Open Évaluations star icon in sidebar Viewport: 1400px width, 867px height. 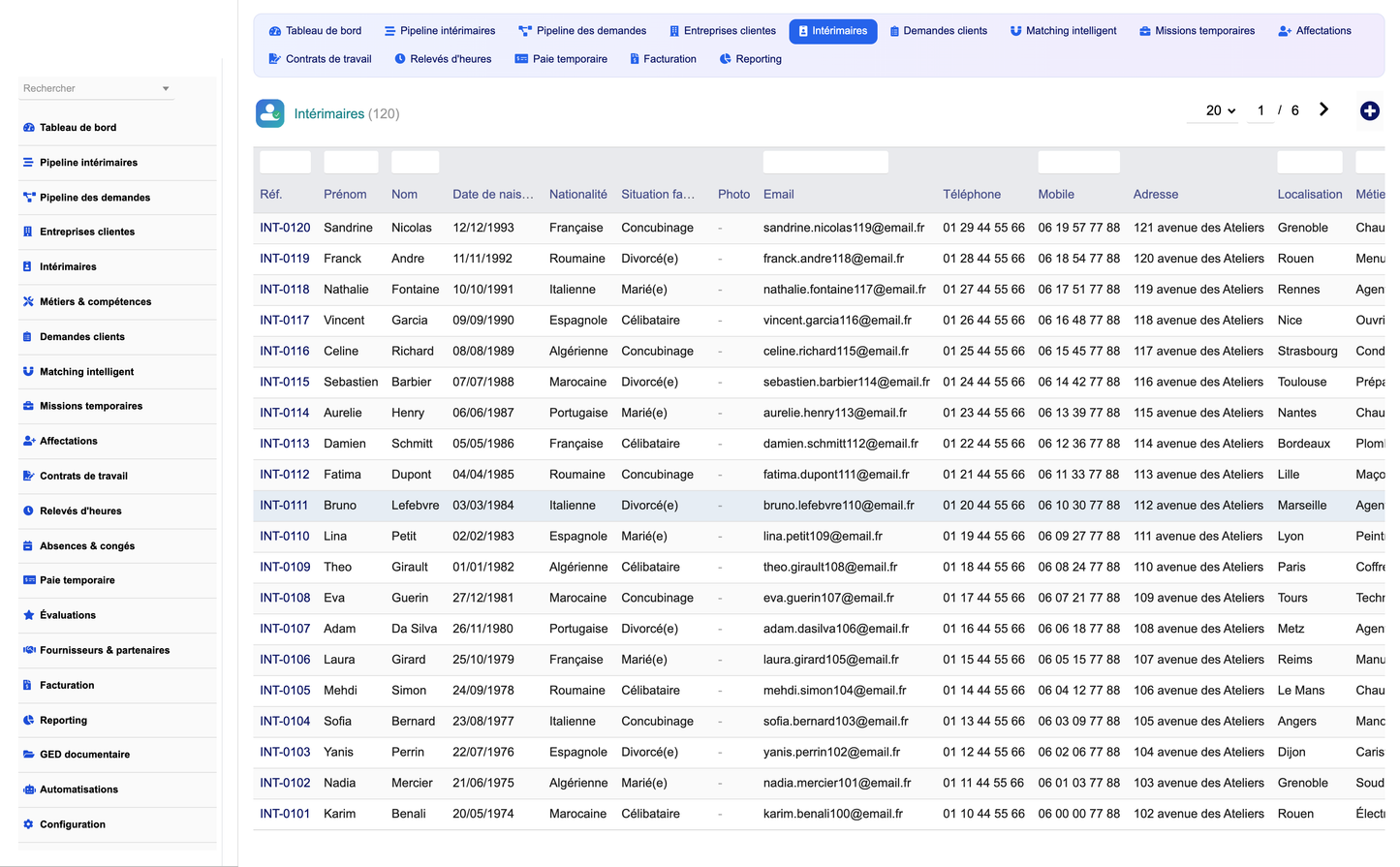click(x=29, y=615)
